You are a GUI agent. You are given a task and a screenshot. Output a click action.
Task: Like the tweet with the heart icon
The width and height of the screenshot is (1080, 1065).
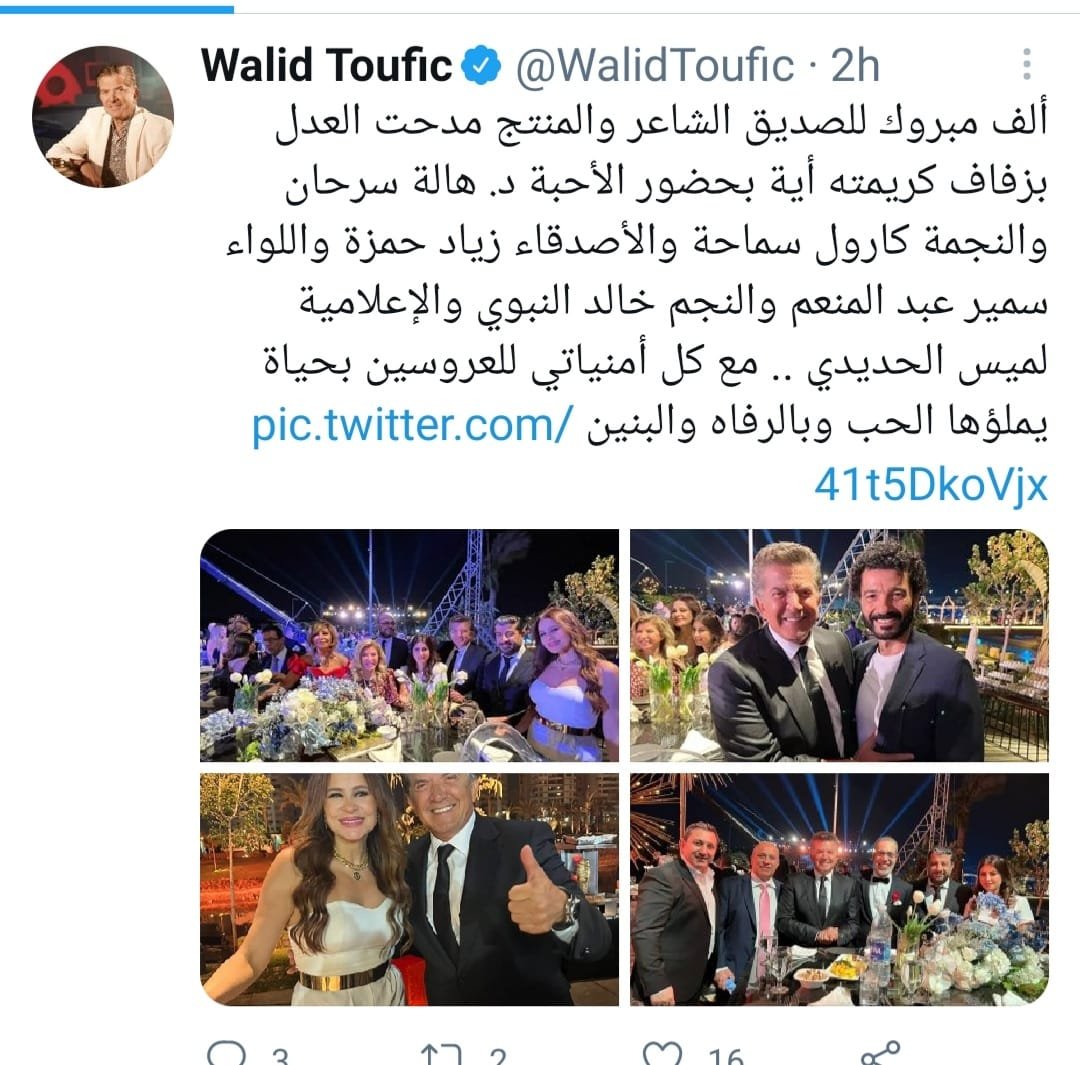[x=662, y=1053]
